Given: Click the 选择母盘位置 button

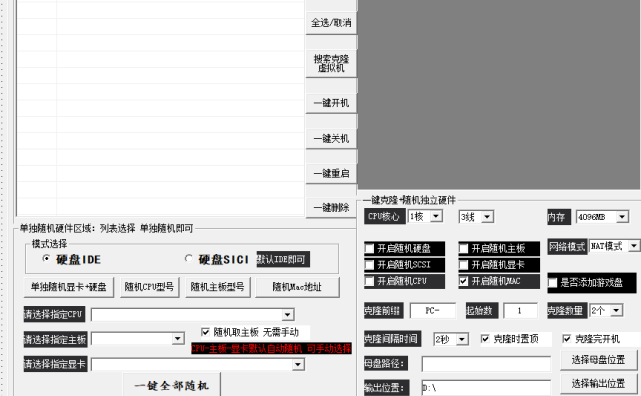Looking at the screenshot, I should click(598, 360).
